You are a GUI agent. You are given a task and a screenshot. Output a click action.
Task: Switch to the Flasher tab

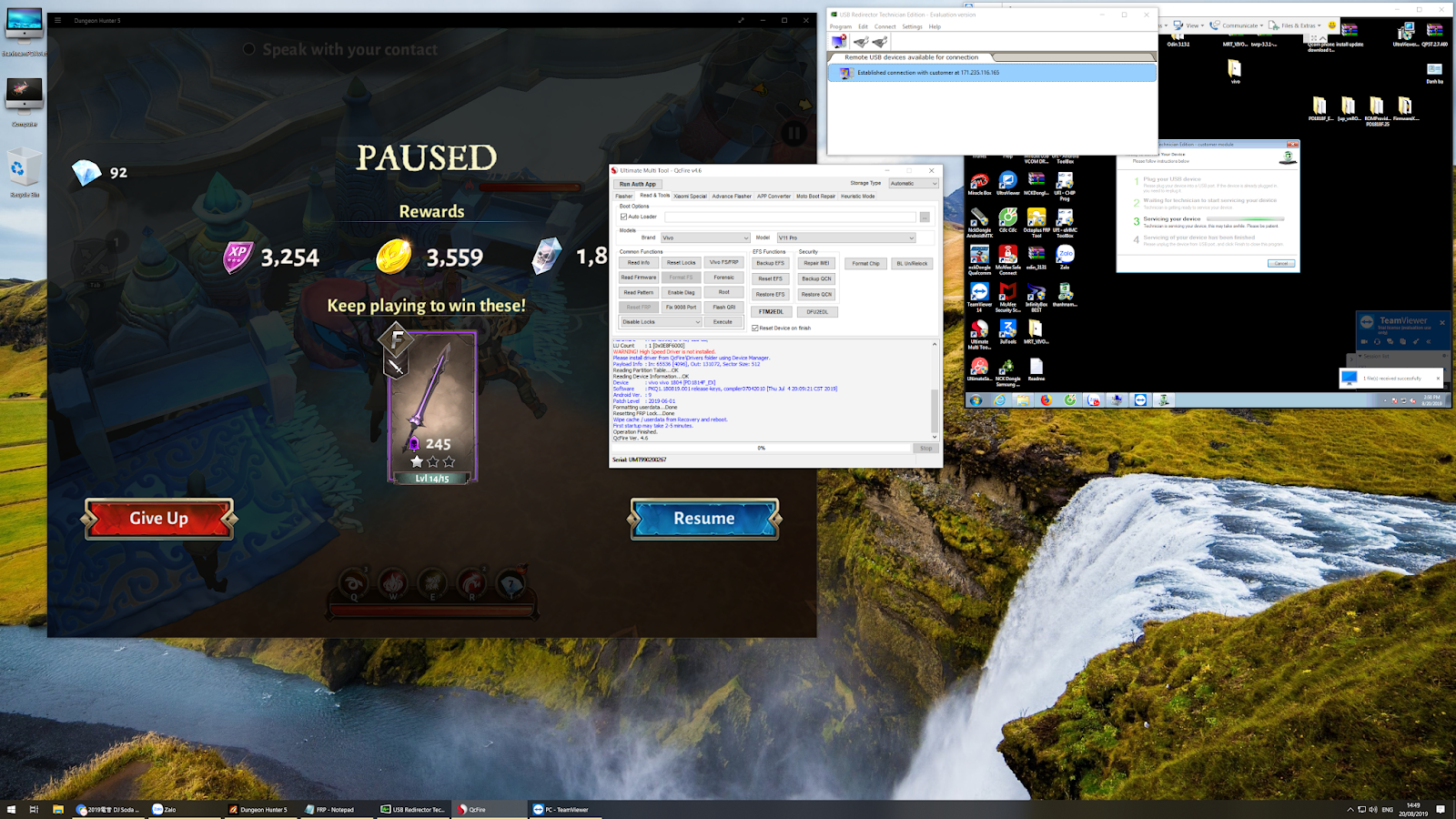(x=623, y=196)
